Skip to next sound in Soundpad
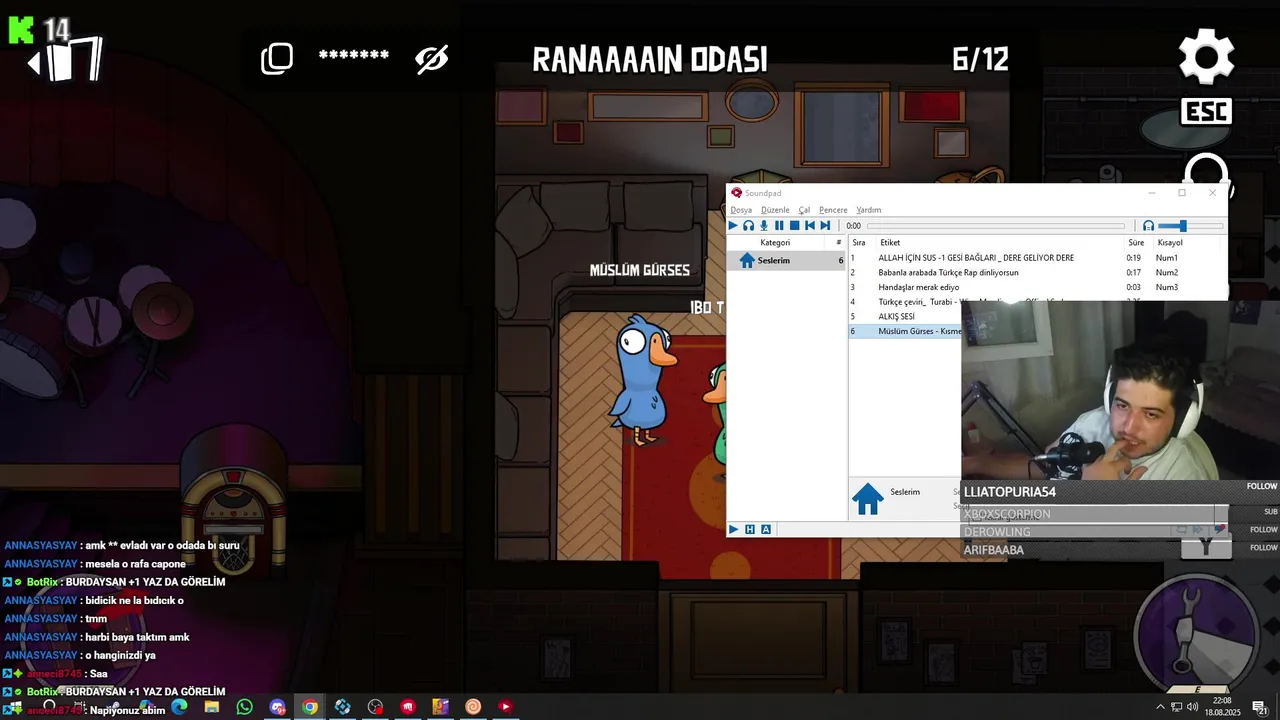This screenshot has height=720, width=1280. pyautogui.click(x=825, y=226)
